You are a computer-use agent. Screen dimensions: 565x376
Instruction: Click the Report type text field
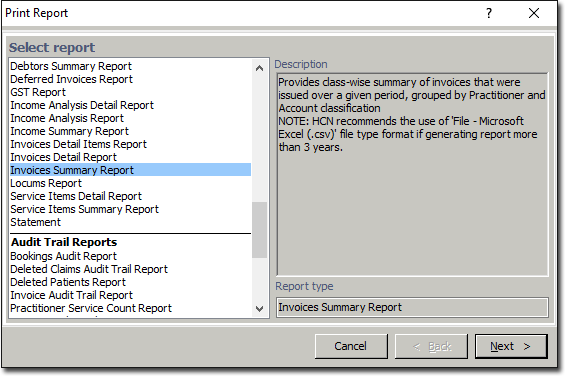click(x=412, y=307)
